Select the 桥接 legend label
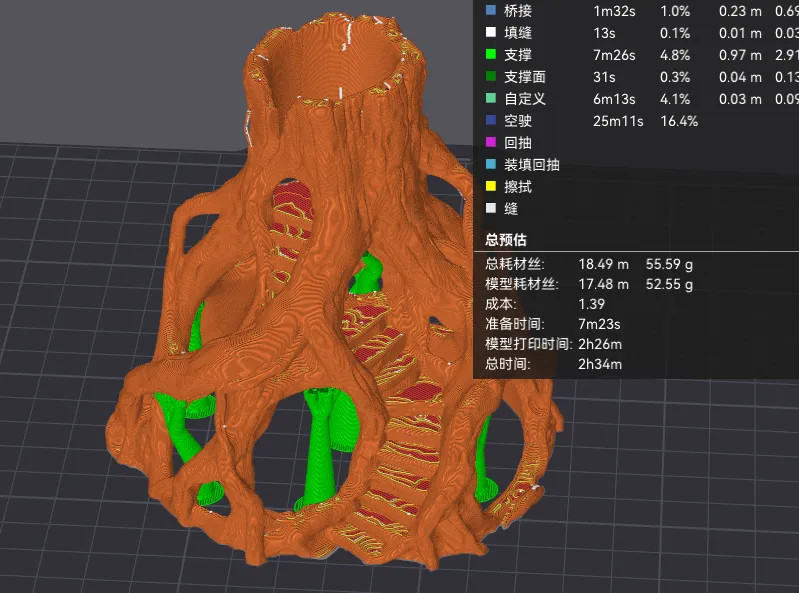This screenshot has width=799, height=593. (x=518, y=11)
